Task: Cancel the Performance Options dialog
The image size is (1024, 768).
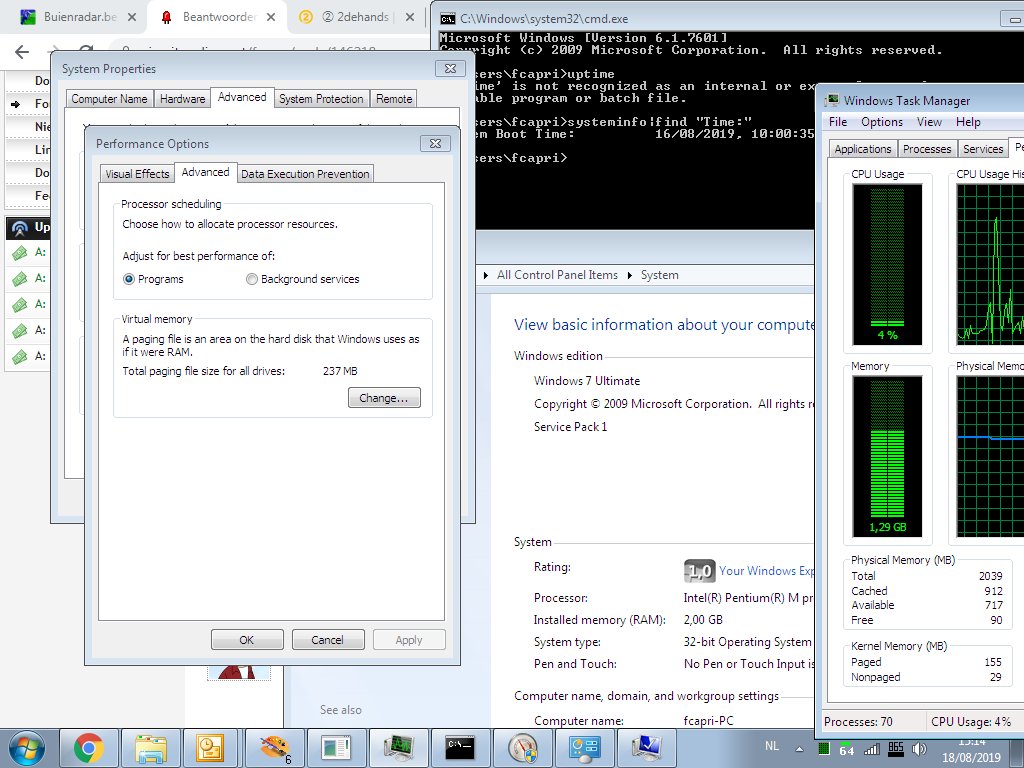Action: [327, 640]
